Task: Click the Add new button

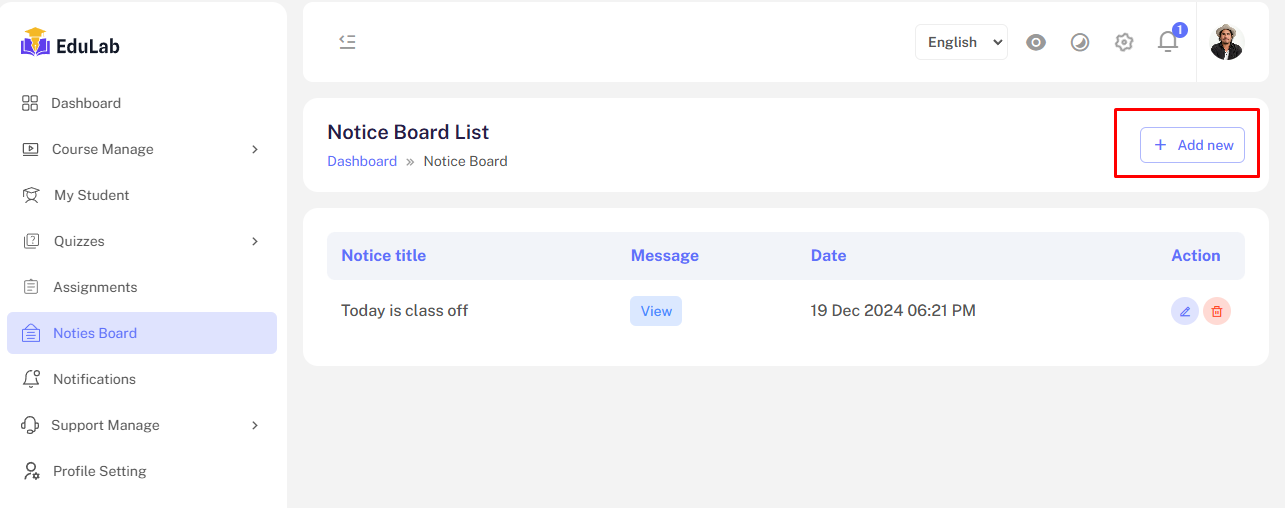Action: tap(1192, 145)
